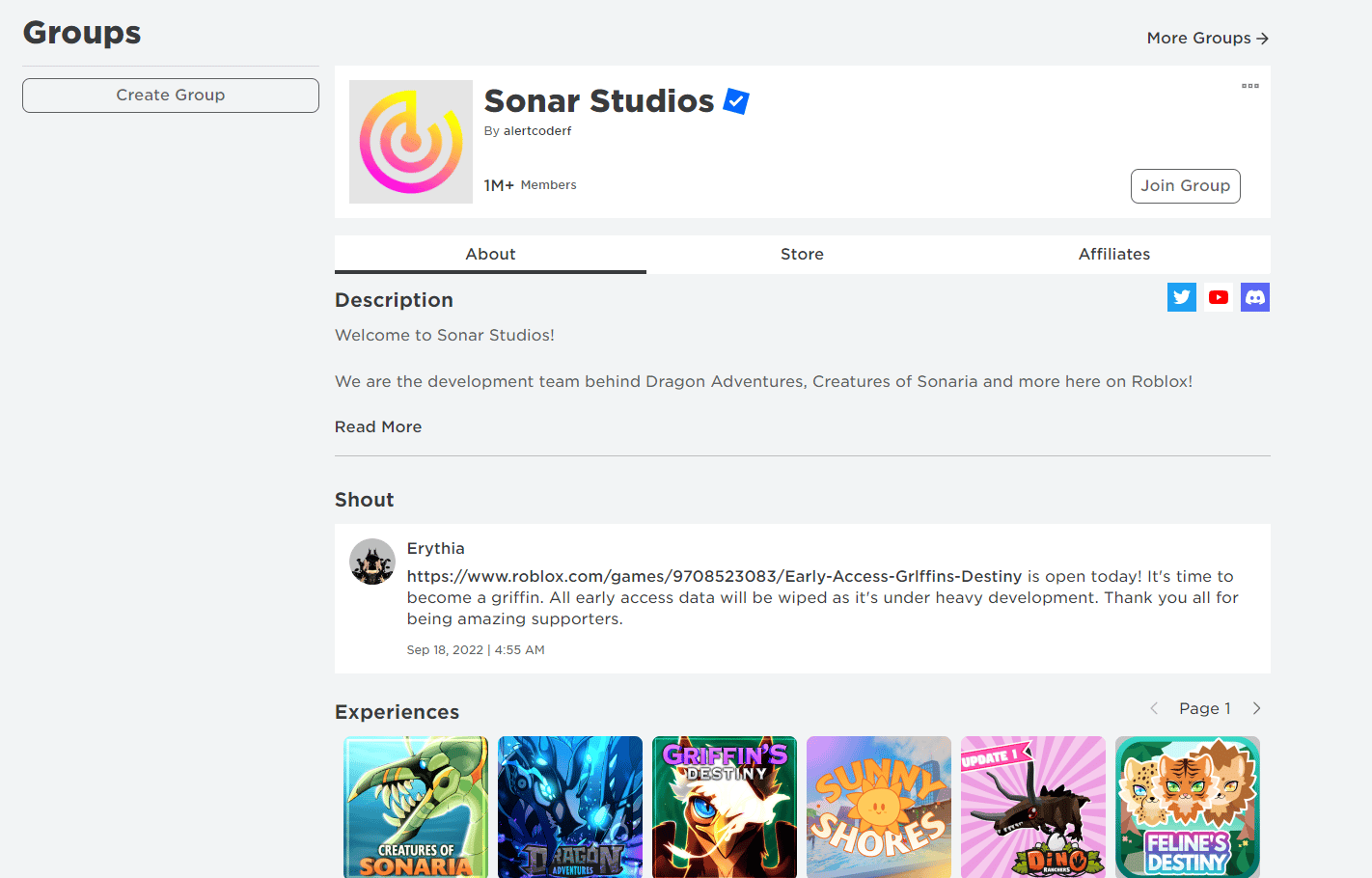This screenshot has width=1372, height=878.
Task: Click the Shout section heading
Action: (365, 500)
